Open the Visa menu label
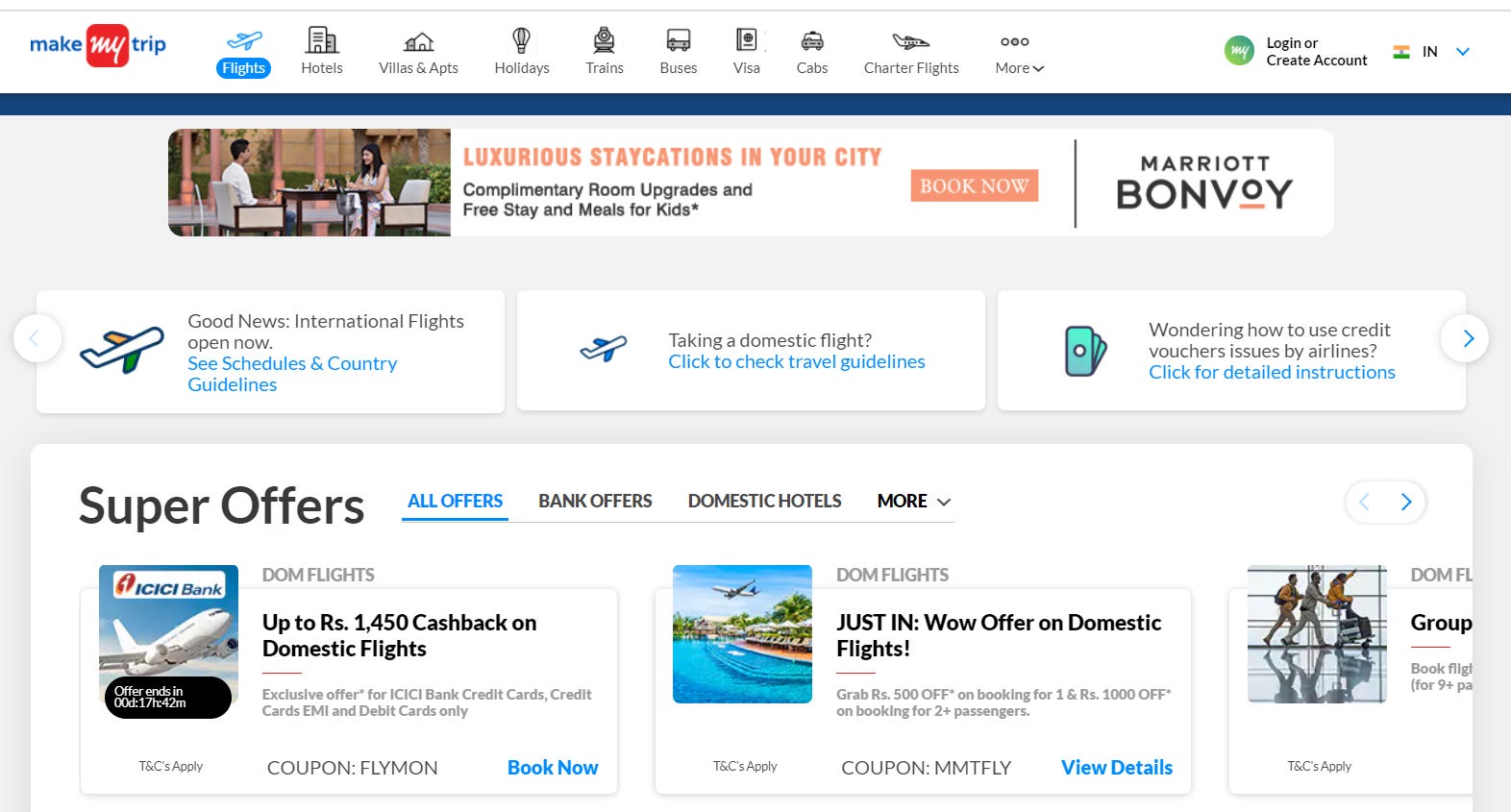This screenshot has width=1511, height=812. point(746,68)
